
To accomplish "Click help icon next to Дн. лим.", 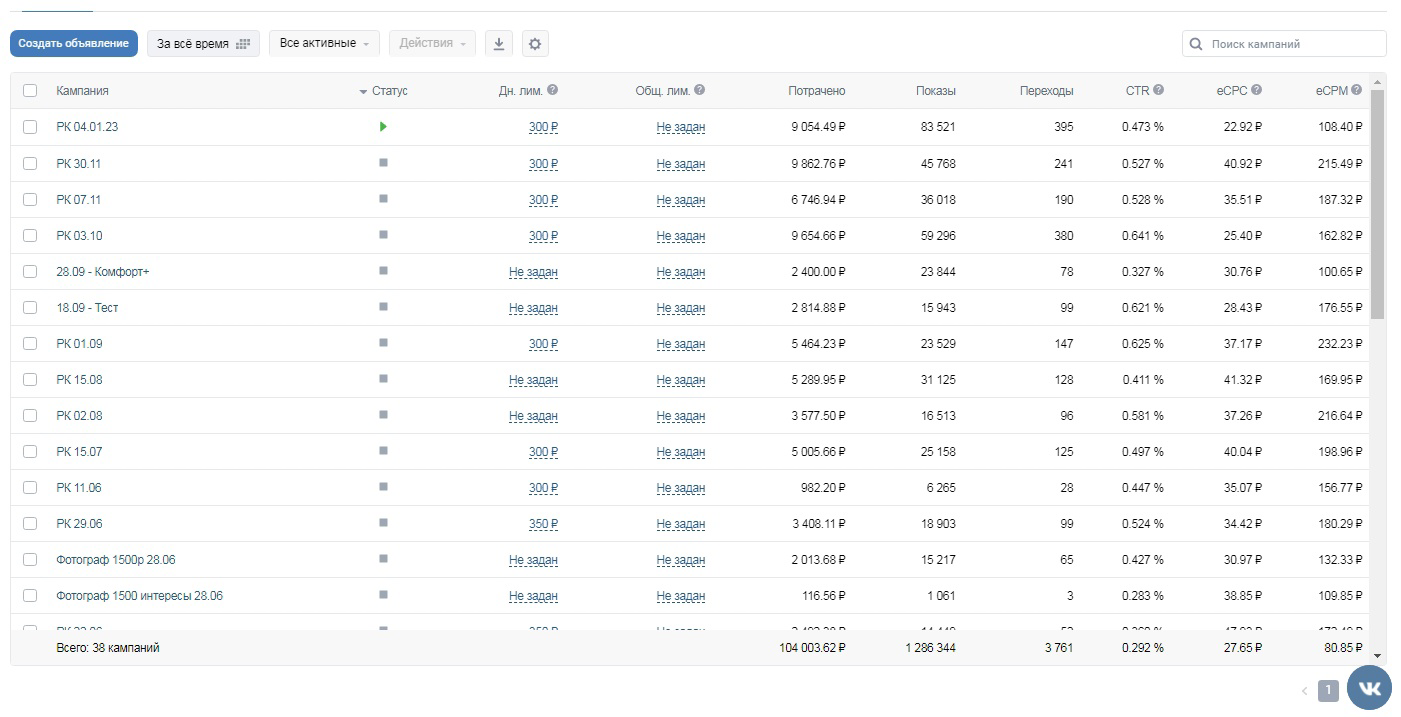I will pyautogui.click(x=553, y=90).
